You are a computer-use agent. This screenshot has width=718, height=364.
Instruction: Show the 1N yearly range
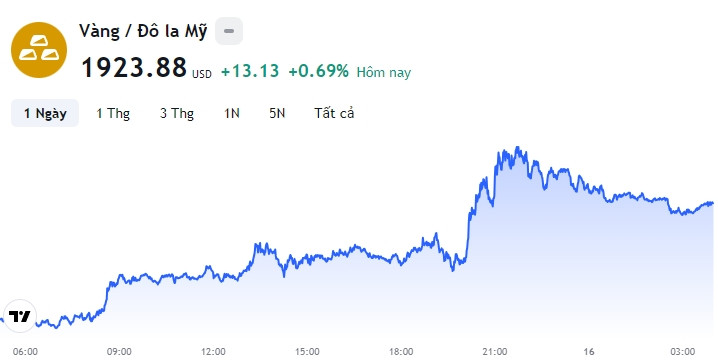[232, 113]
